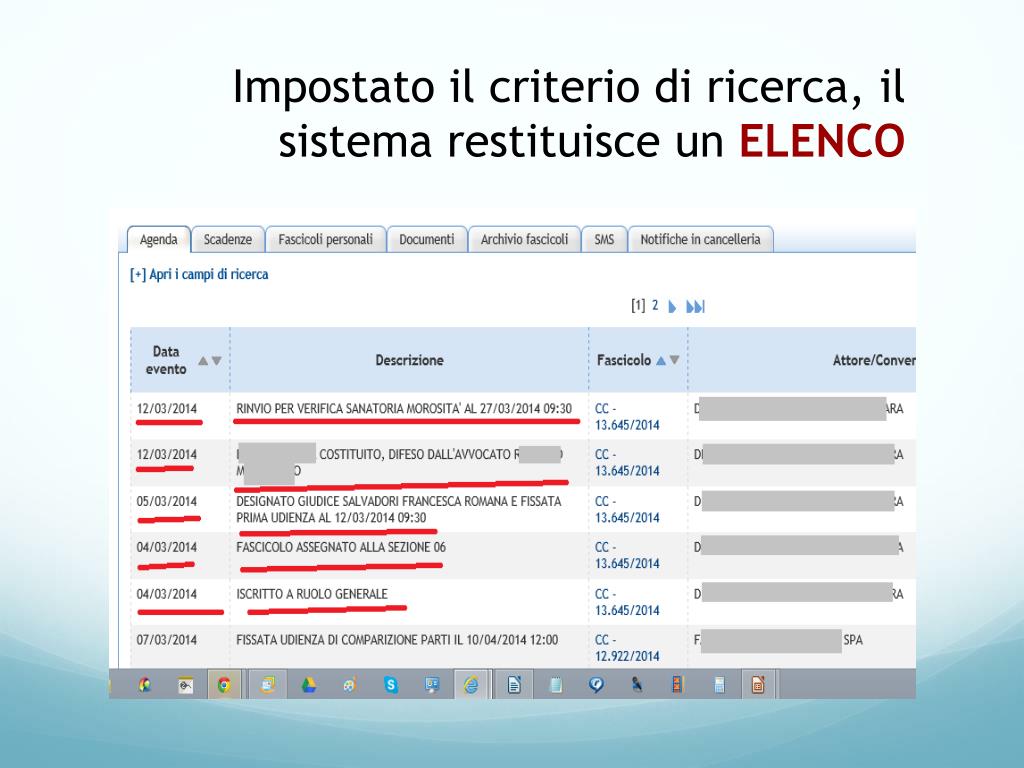Open fascicolo link in COSTITUITO, DIFESO row
The image size is (1024, 768).
tap(627, 462)
